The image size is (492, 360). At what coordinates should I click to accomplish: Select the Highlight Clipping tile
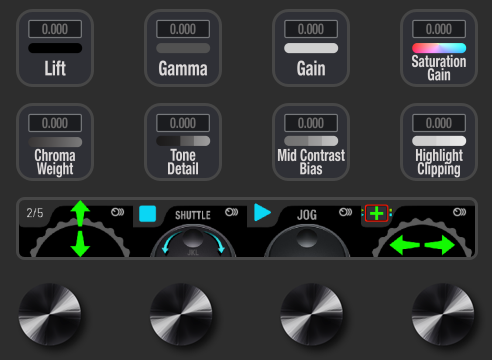tap(439, 142)
